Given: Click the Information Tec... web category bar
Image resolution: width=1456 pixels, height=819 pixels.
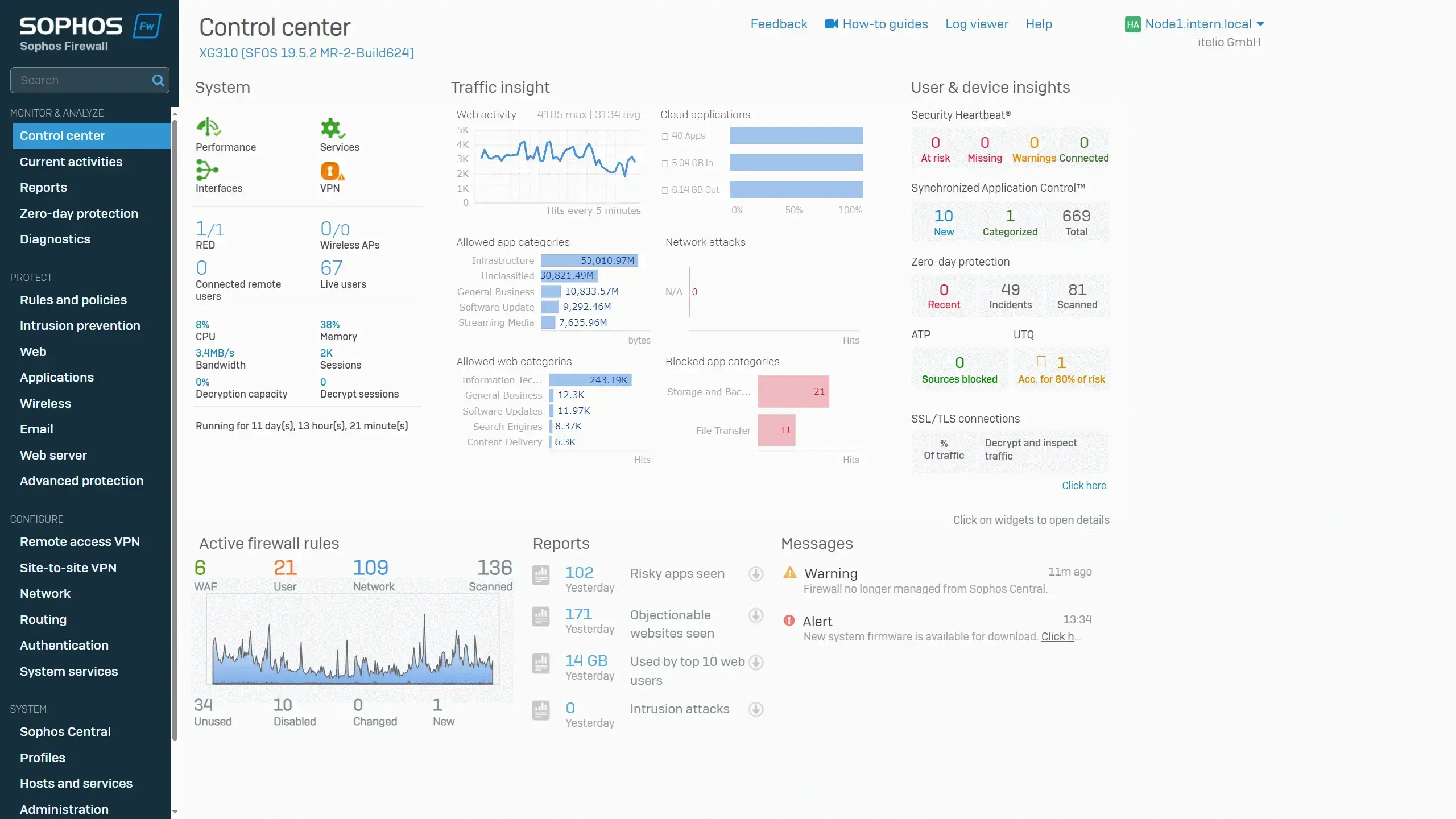Looking at the screenshot, I should pyautogui.click(x=590, y=380).
